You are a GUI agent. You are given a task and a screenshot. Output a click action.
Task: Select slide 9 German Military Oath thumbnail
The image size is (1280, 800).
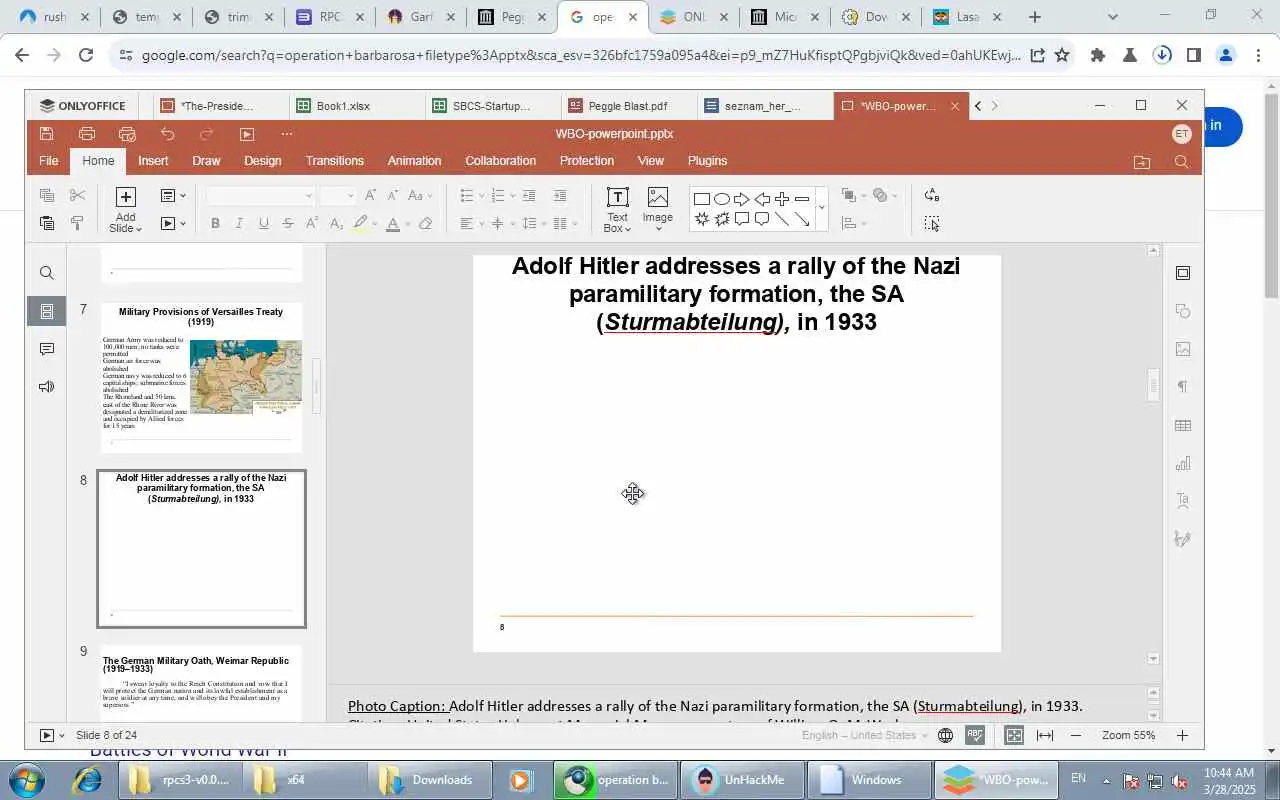coord(201,683)
